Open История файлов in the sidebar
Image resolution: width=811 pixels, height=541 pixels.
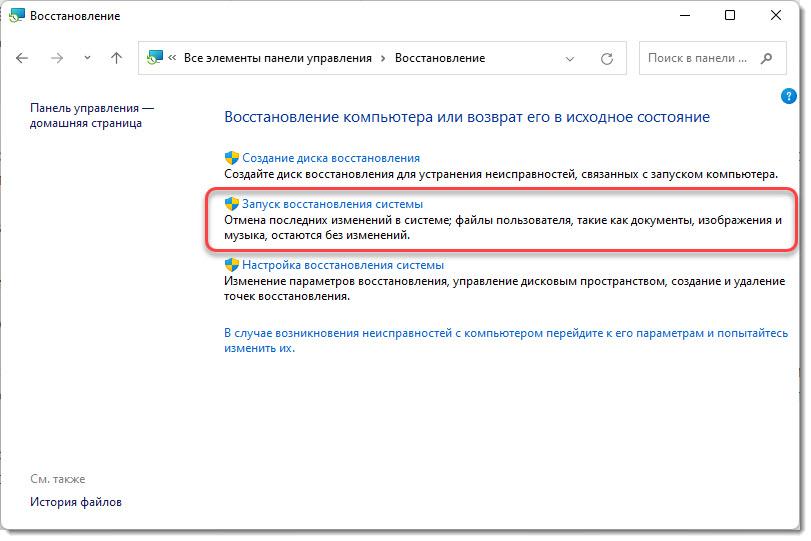click(x=76, y=502)
